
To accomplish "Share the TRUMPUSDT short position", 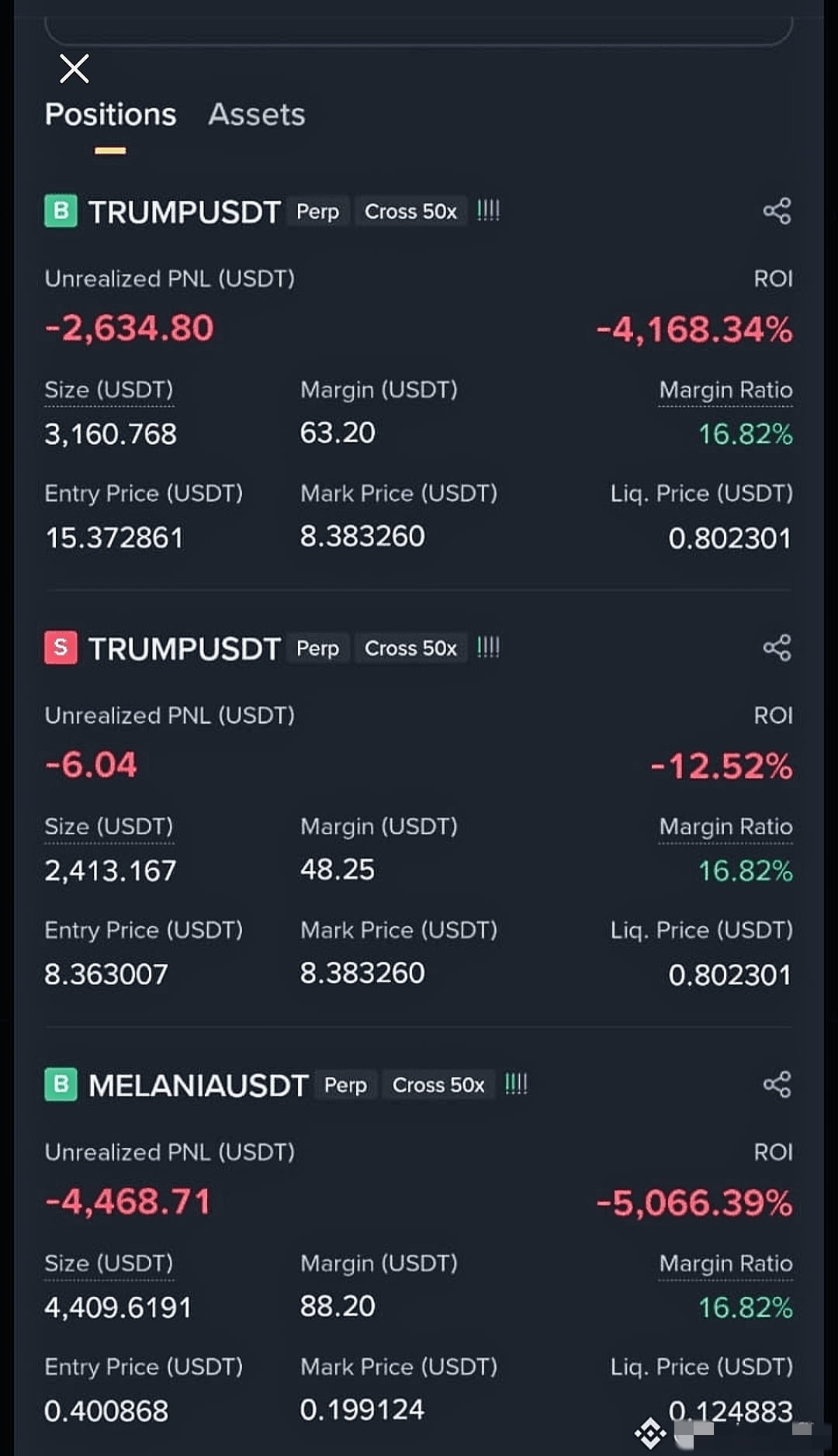I will click(777, 648).
